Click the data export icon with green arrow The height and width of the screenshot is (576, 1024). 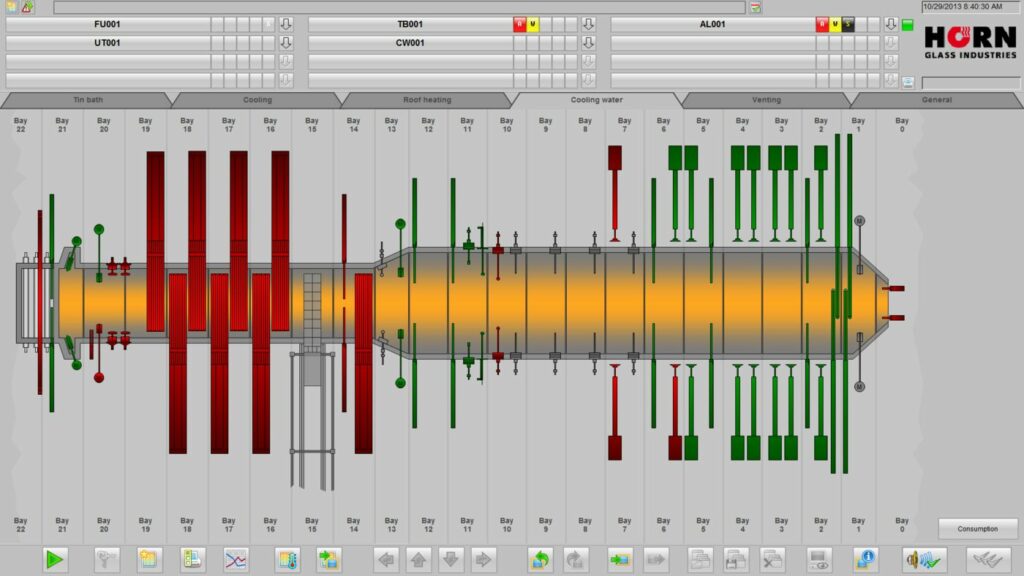[328, 560]
